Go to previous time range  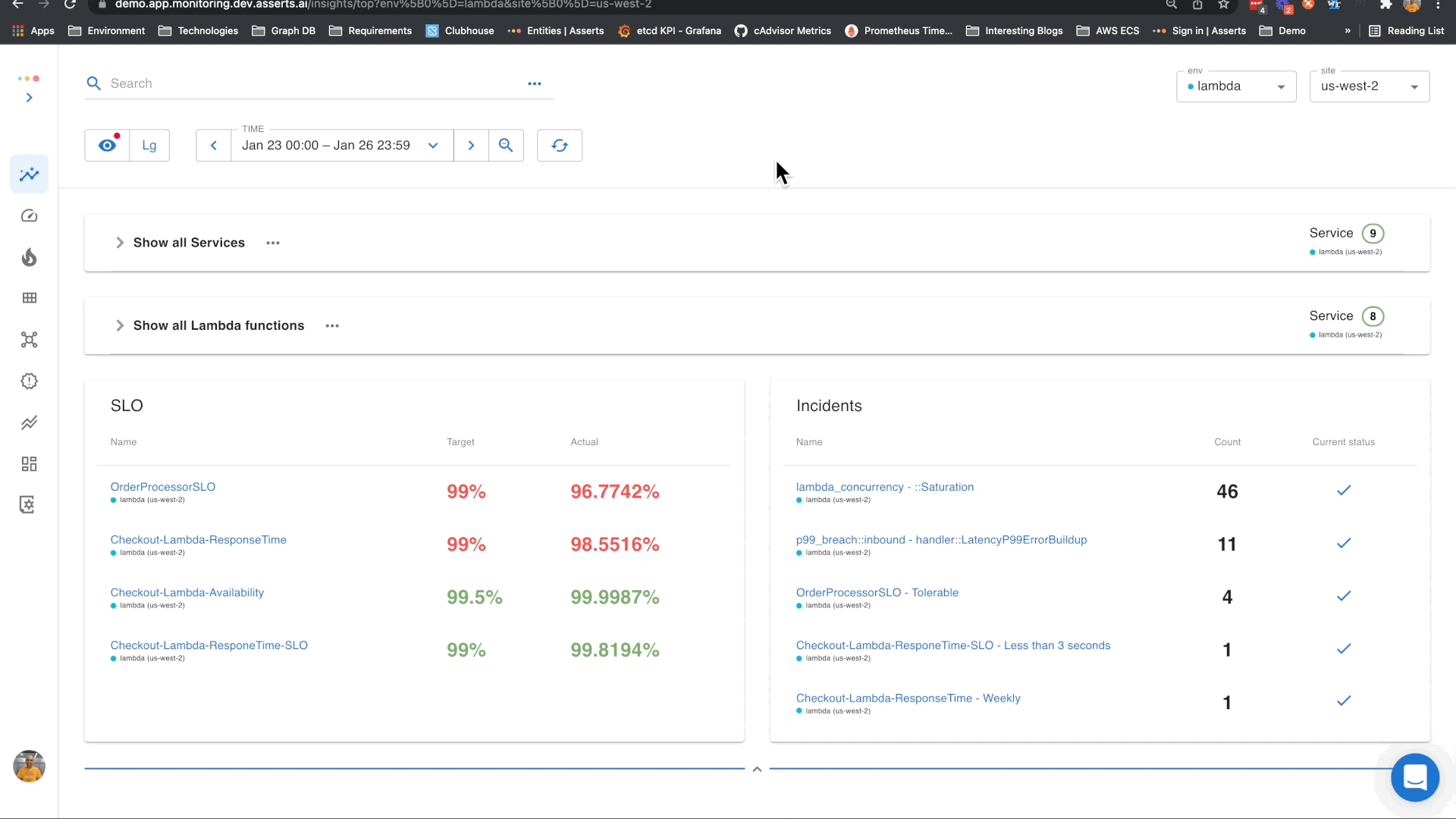214,146
